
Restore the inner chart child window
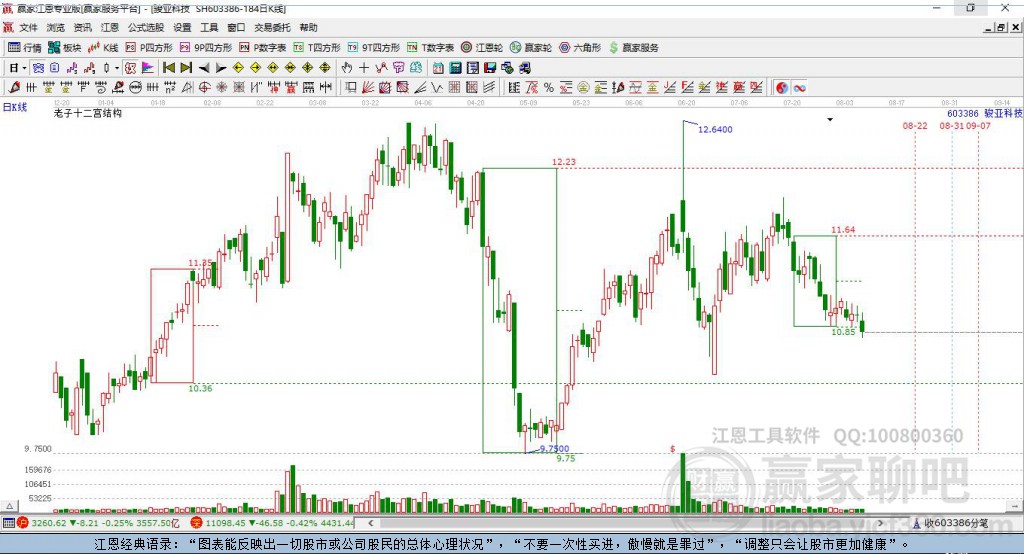pos(1001,27)
